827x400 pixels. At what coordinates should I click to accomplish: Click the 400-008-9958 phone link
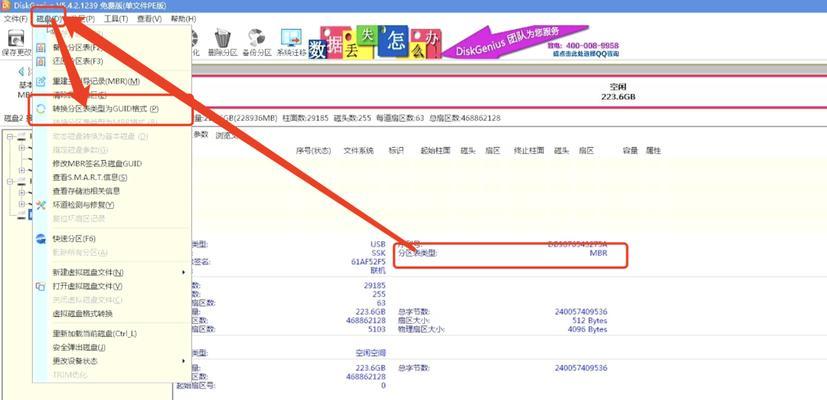pos(590,45)
